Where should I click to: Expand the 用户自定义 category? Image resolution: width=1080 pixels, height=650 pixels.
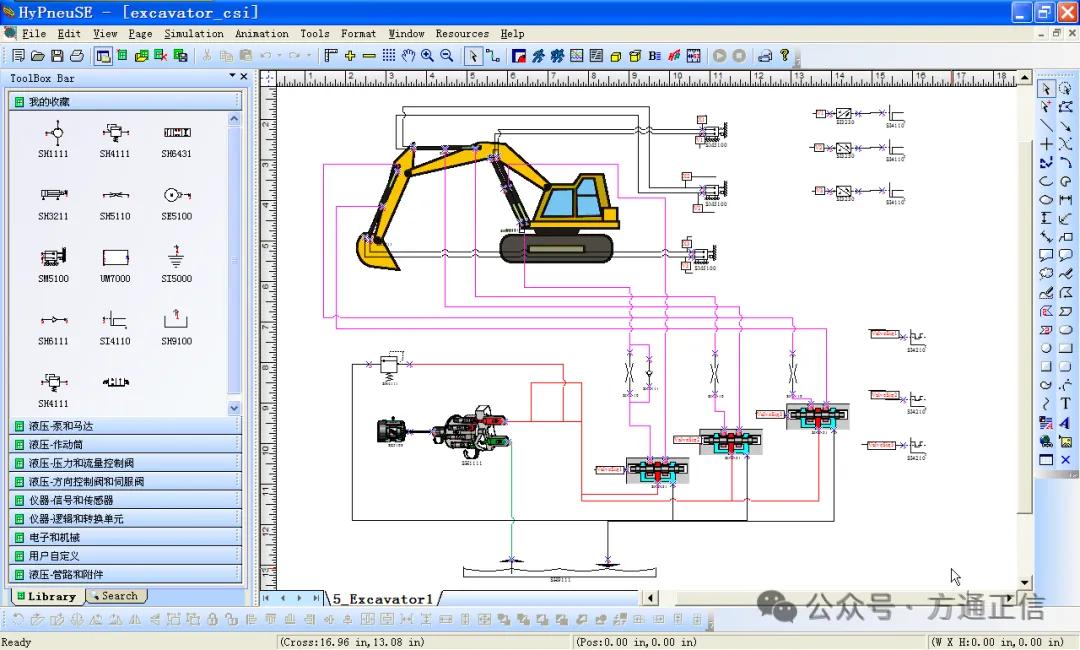125,556
